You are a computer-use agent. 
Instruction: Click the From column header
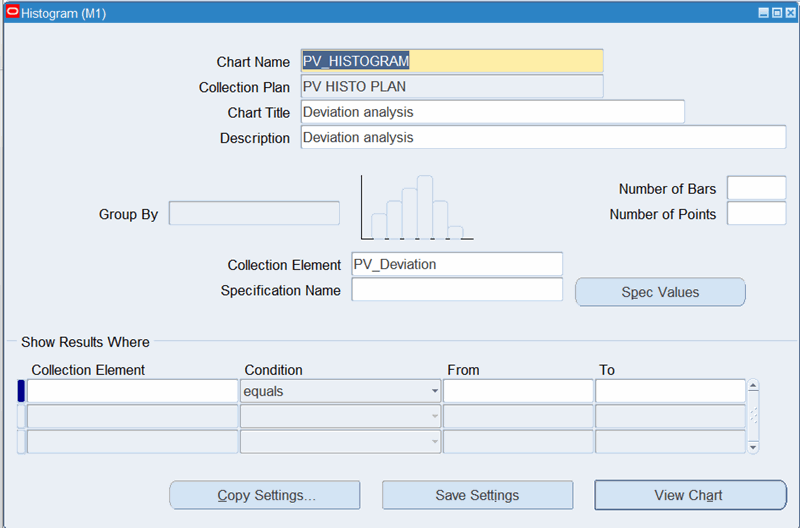pyautogui.click(x=463, y=370)
